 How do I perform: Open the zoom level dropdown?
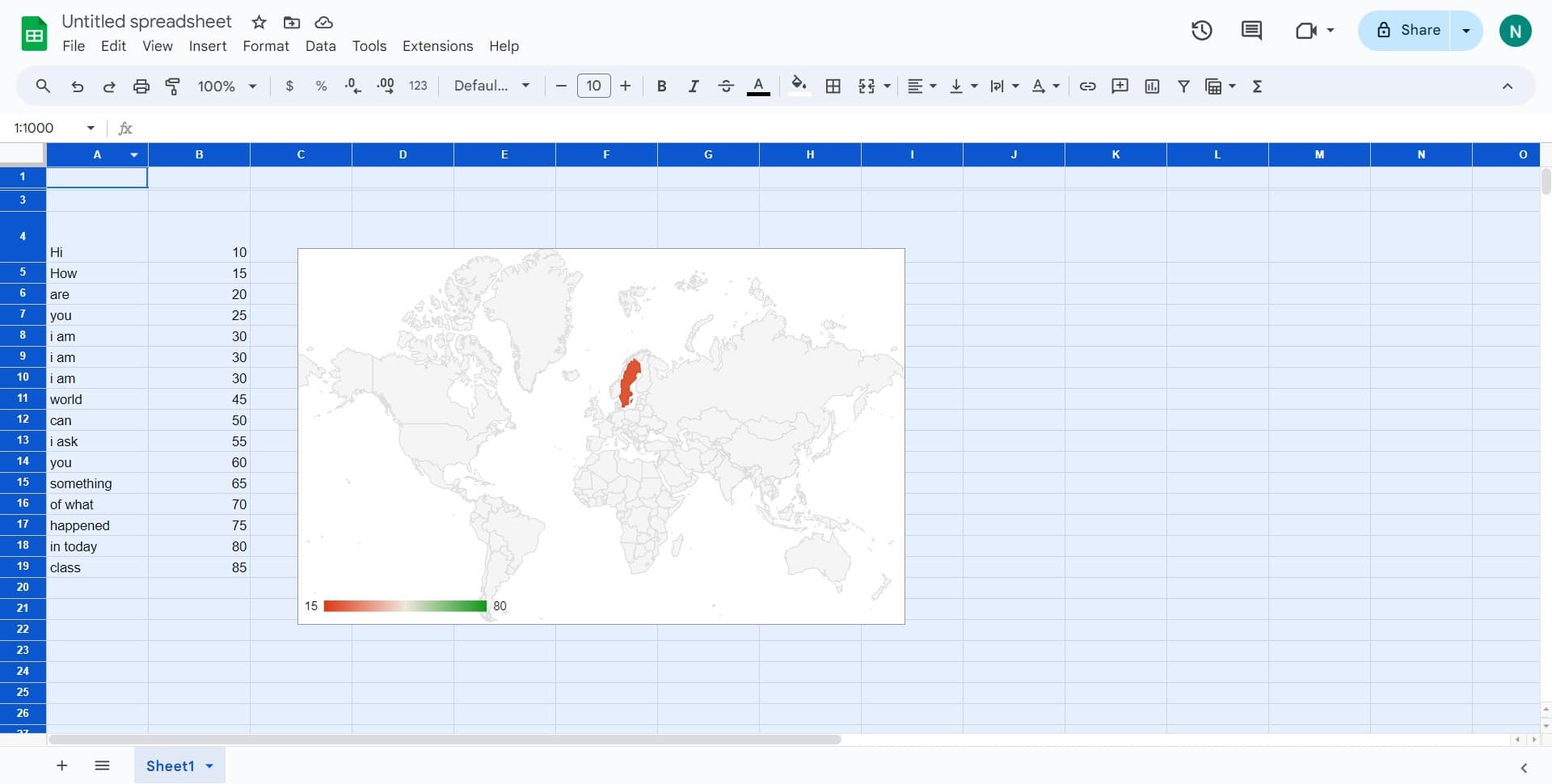(226, 86)
